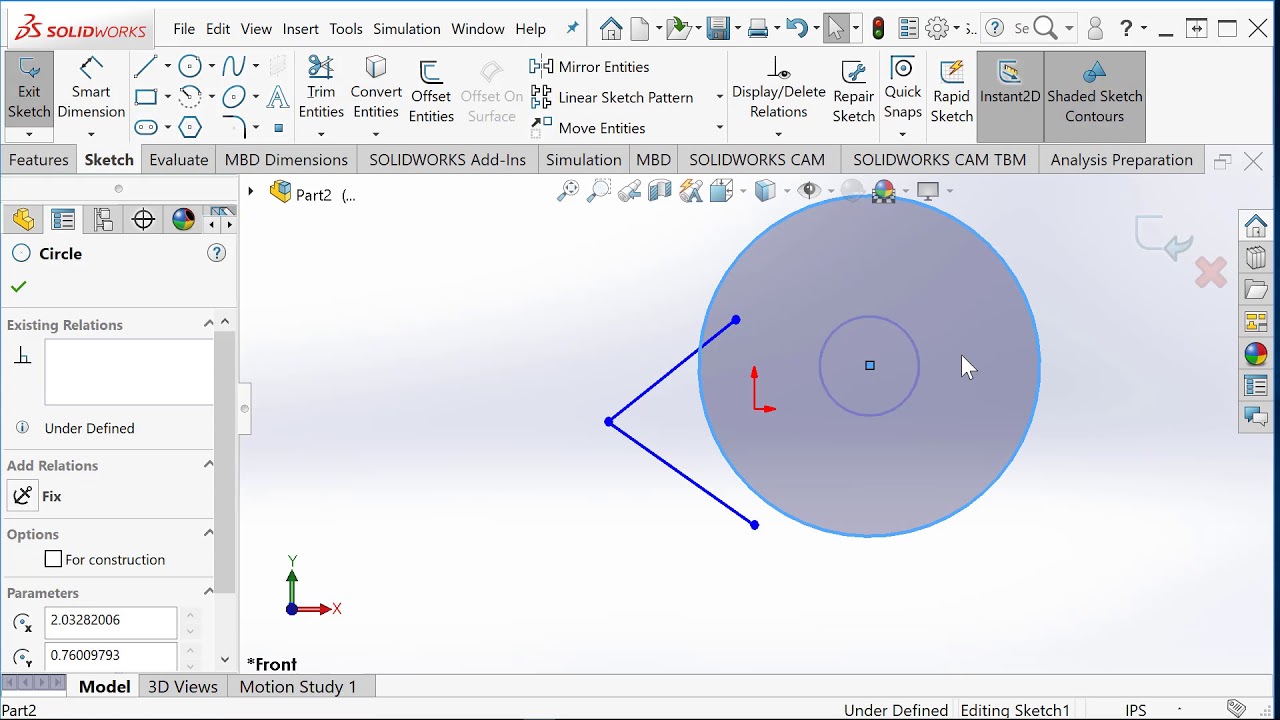The width and height of the screenshot is (1280, 720).
Task: Cancel sketch with red X corner icon
Action: click(x=1211, y=273)
